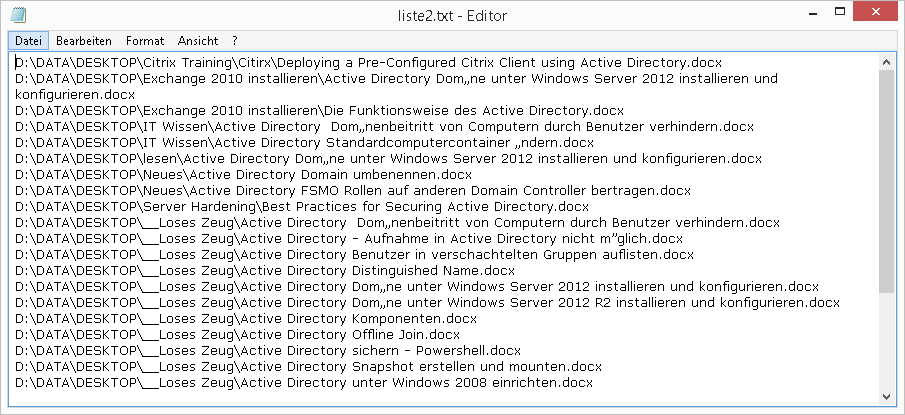Click the vertical scrollbar down arrow
This screenshot has width=905, height=415.
[x=887, y=397]
